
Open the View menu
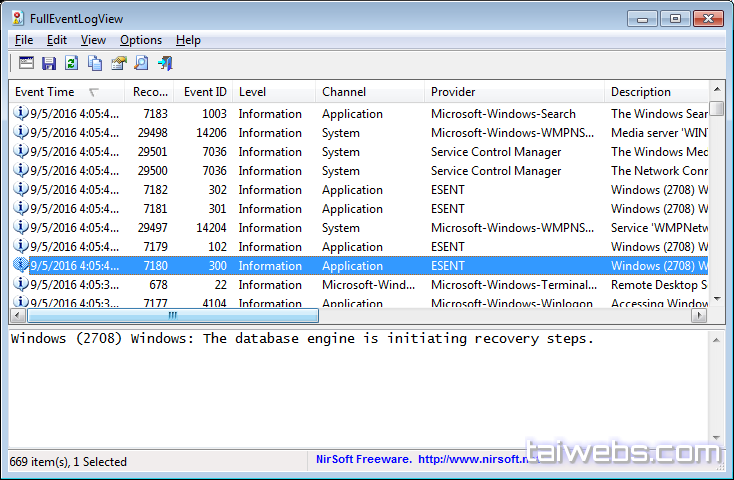tap(93, 40)
